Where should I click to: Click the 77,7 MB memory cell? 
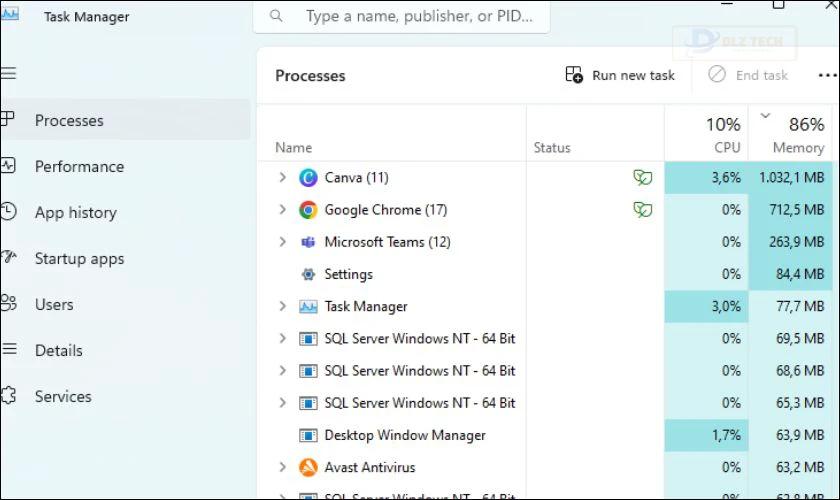(791, 307)
